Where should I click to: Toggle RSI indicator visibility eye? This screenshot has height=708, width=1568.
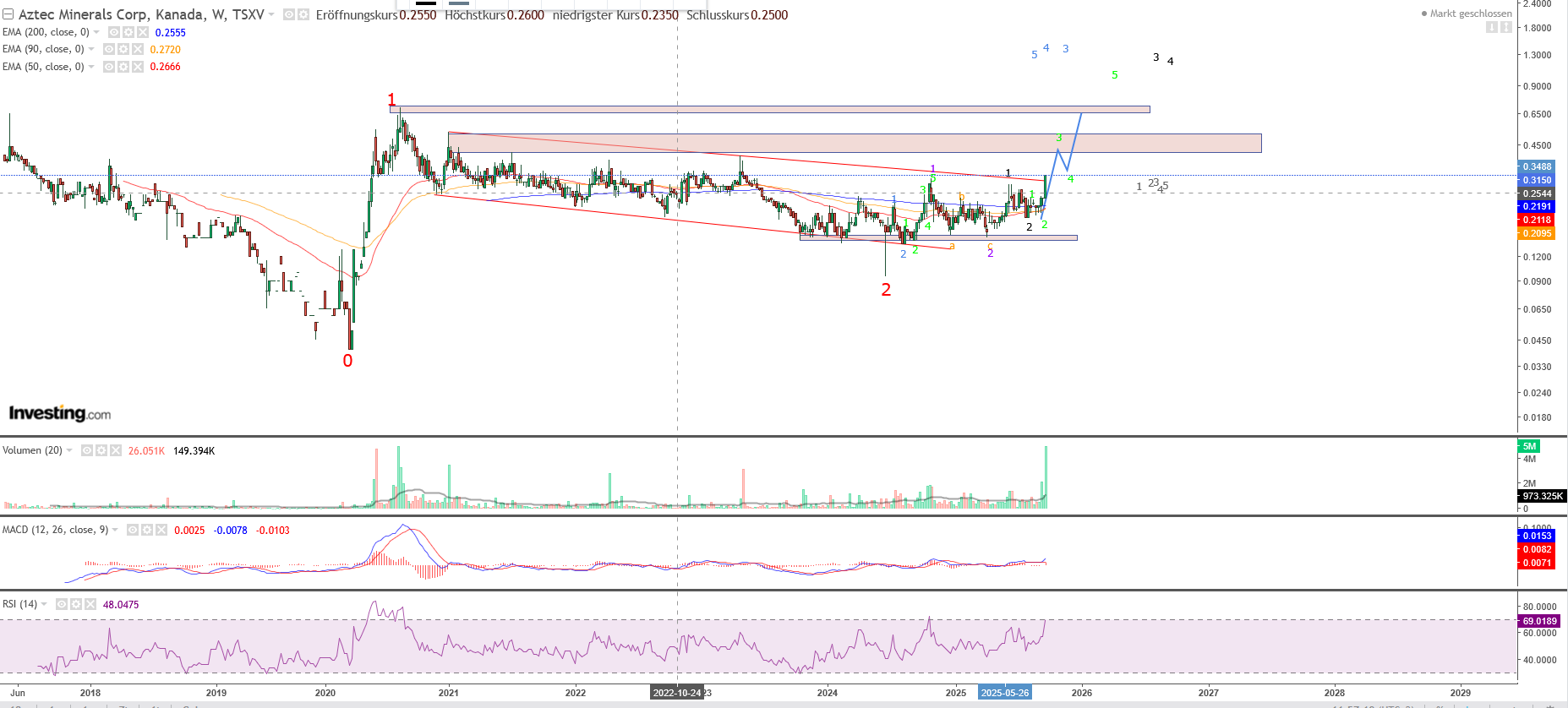click(62, 604)
